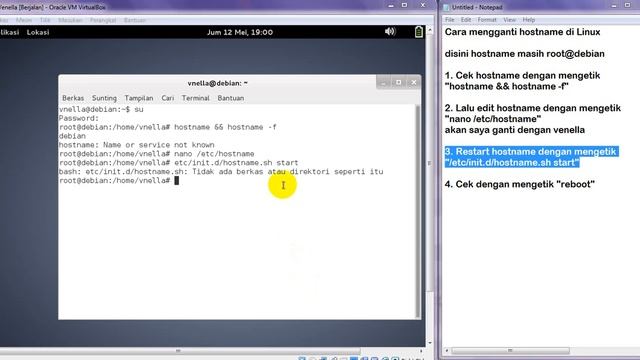This screenshot has height=360, width=640.
Task: Click highlighted '3. Restart hostname dengan mengetik' line
Action: (531, 152)
